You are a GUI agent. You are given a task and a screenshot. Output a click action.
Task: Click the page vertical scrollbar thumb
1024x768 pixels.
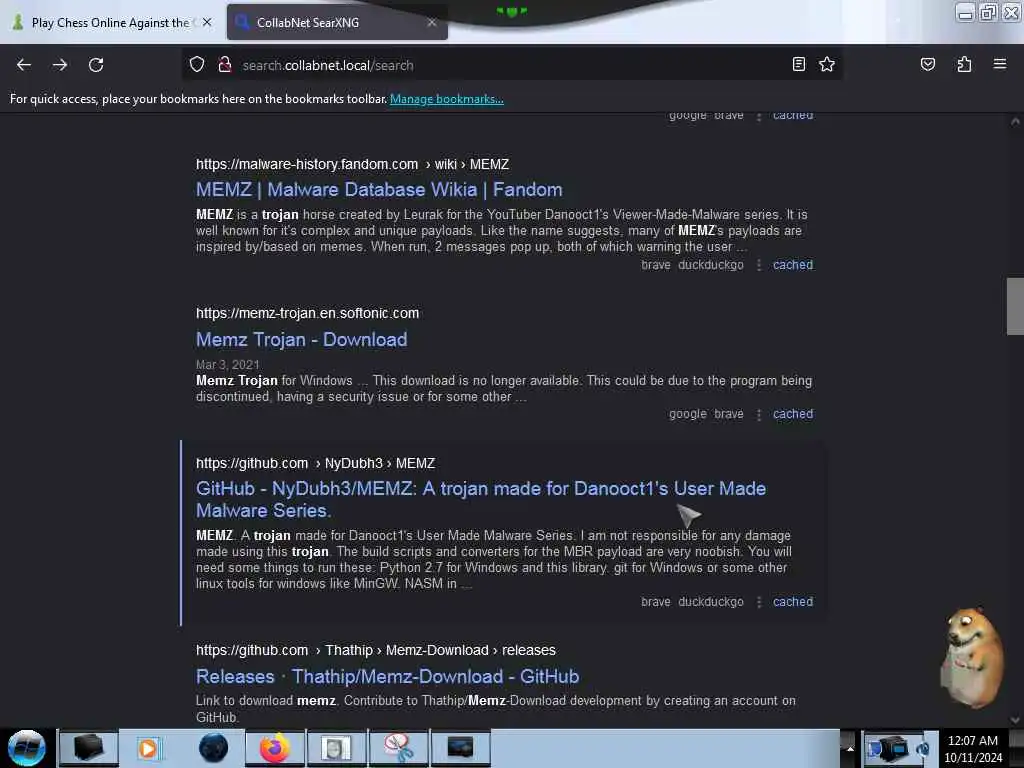[x=1015, y=306]
